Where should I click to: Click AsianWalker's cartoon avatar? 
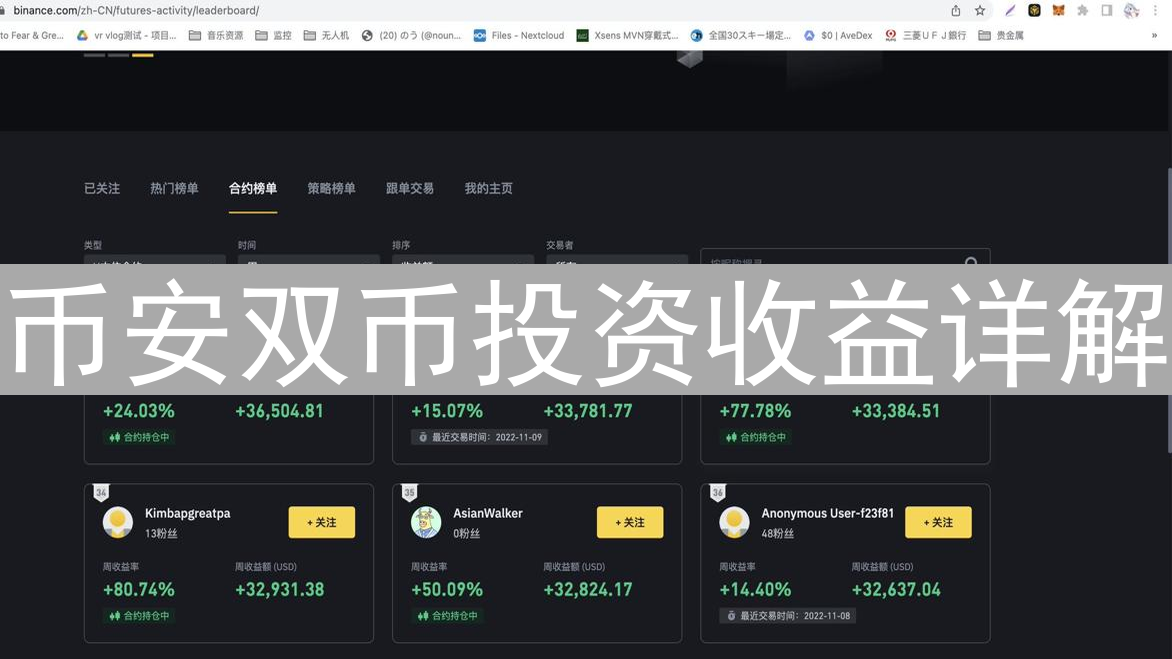coord(426,522)
